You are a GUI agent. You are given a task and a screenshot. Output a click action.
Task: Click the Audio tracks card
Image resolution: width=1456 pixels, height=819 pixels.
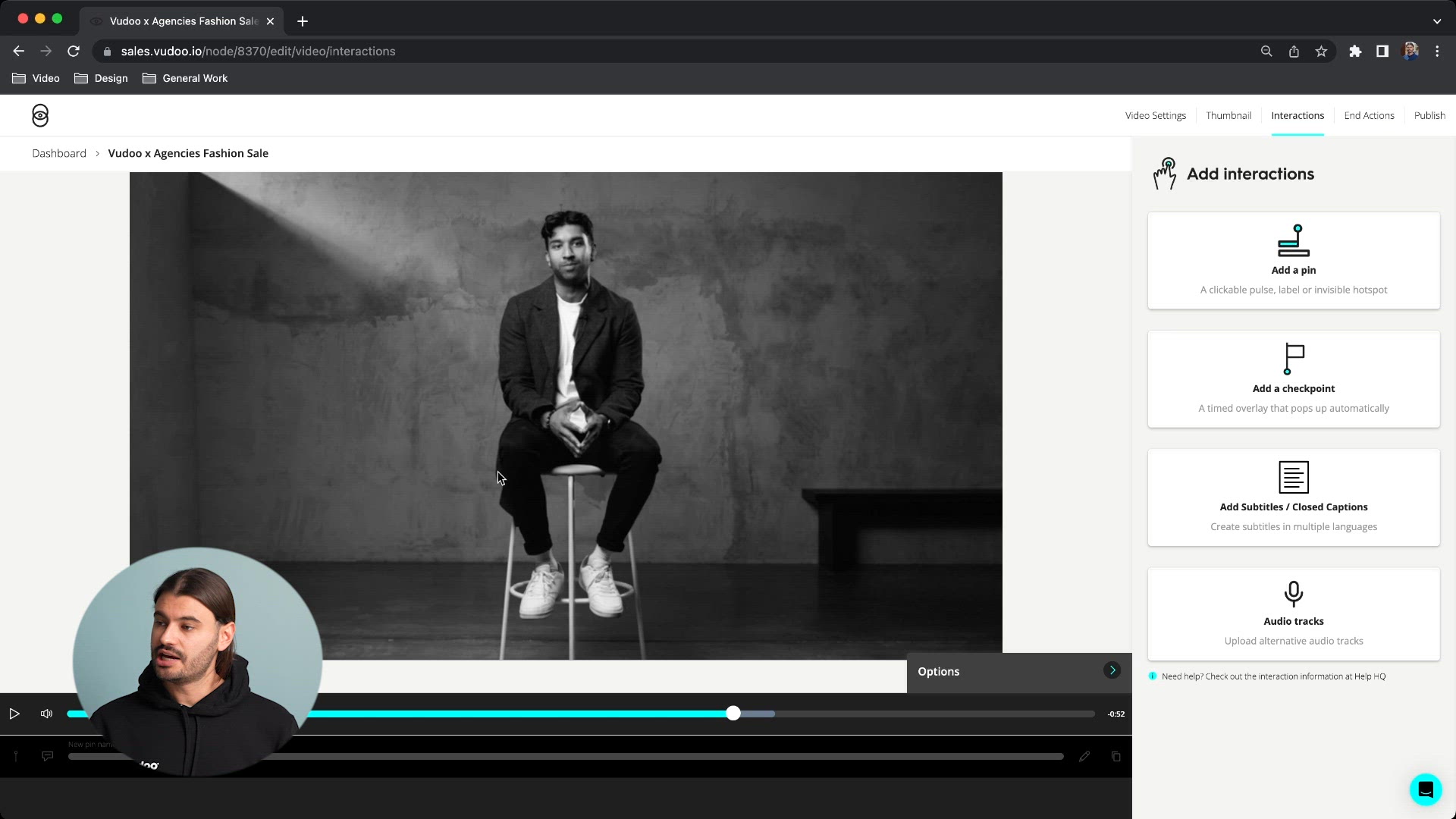point(1294,613)
